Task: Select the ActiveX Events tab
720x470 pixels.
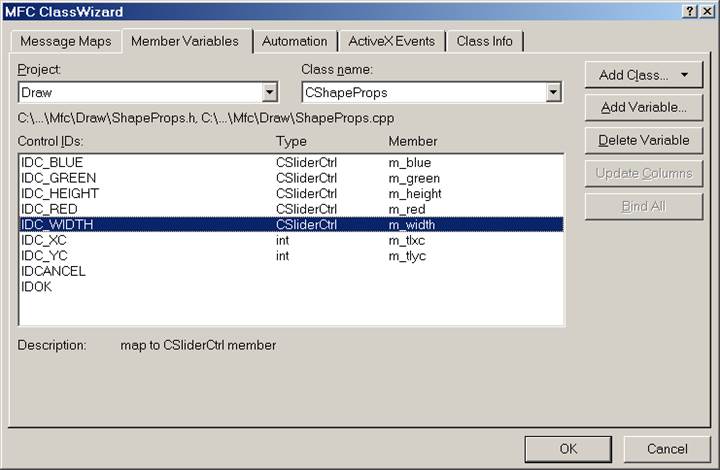Action: (391, 41)
